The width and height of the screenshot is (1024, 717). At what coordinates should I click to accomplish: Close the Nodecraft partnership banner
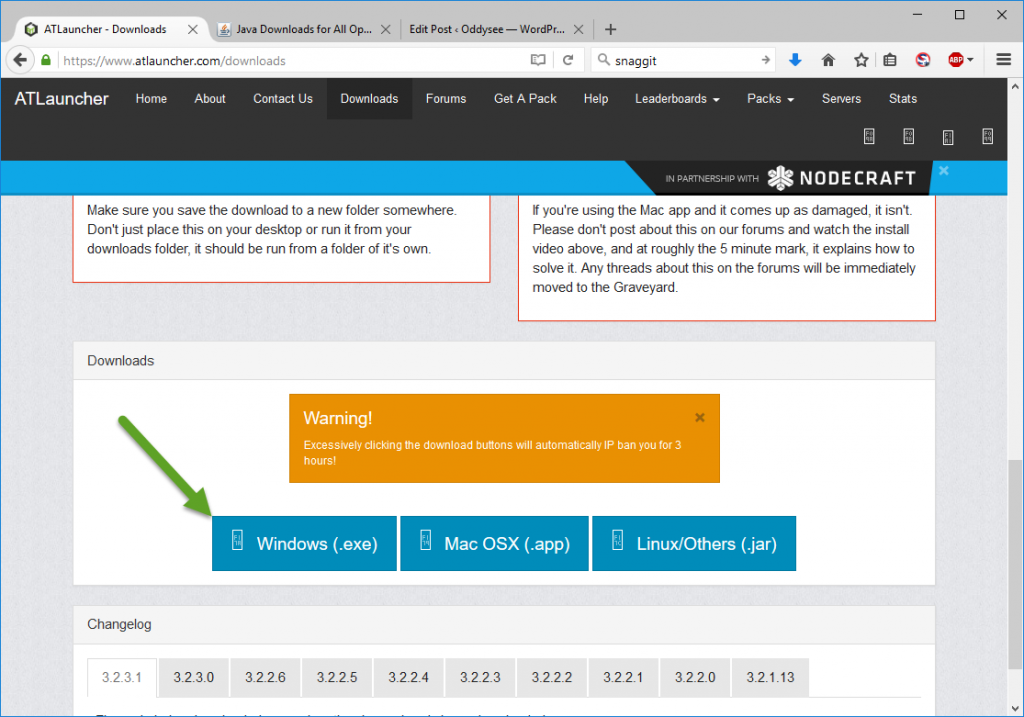pos(943,171)
